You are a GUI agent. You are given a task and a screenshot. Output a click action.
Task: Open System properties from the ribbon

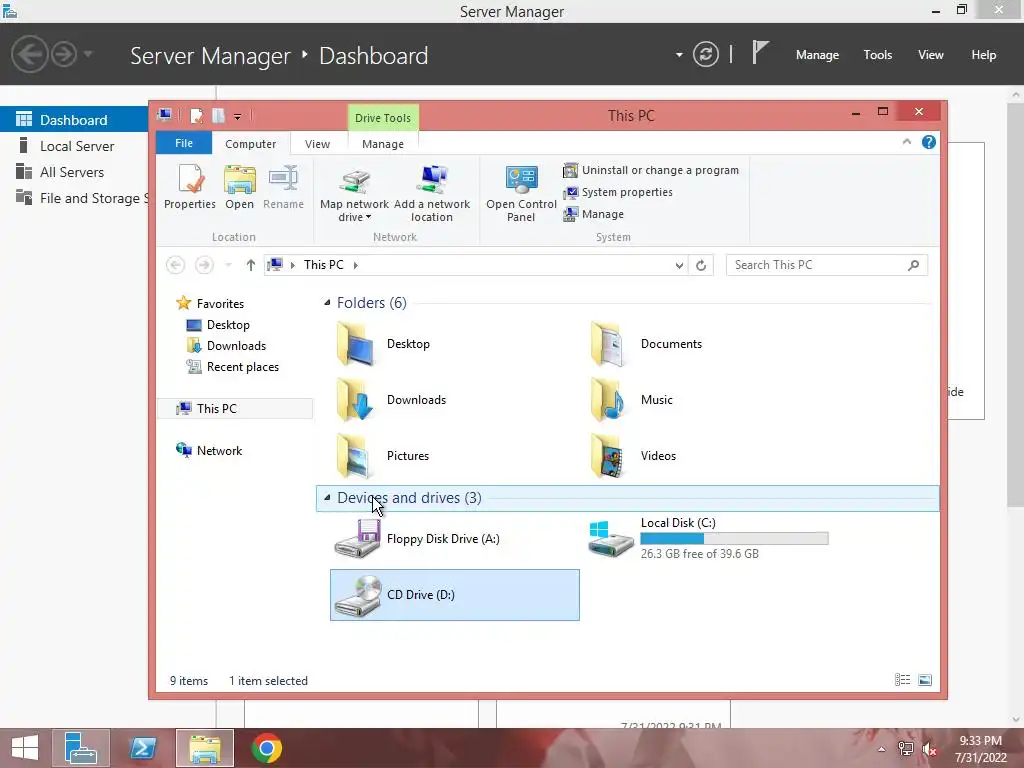618,192
